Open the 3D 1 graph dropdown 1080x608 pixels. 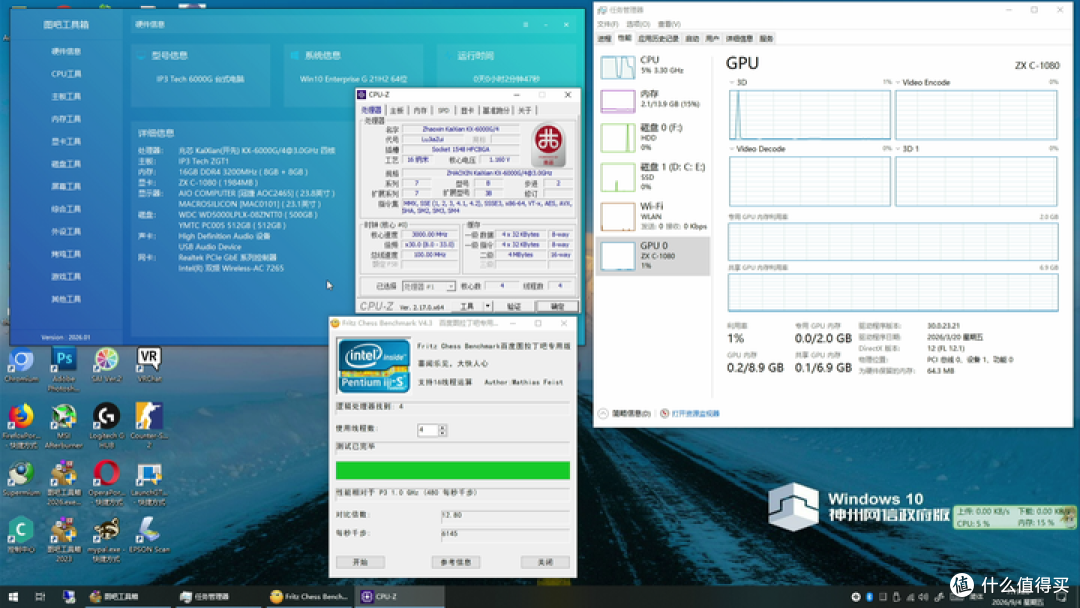click(x=897, y=149)
